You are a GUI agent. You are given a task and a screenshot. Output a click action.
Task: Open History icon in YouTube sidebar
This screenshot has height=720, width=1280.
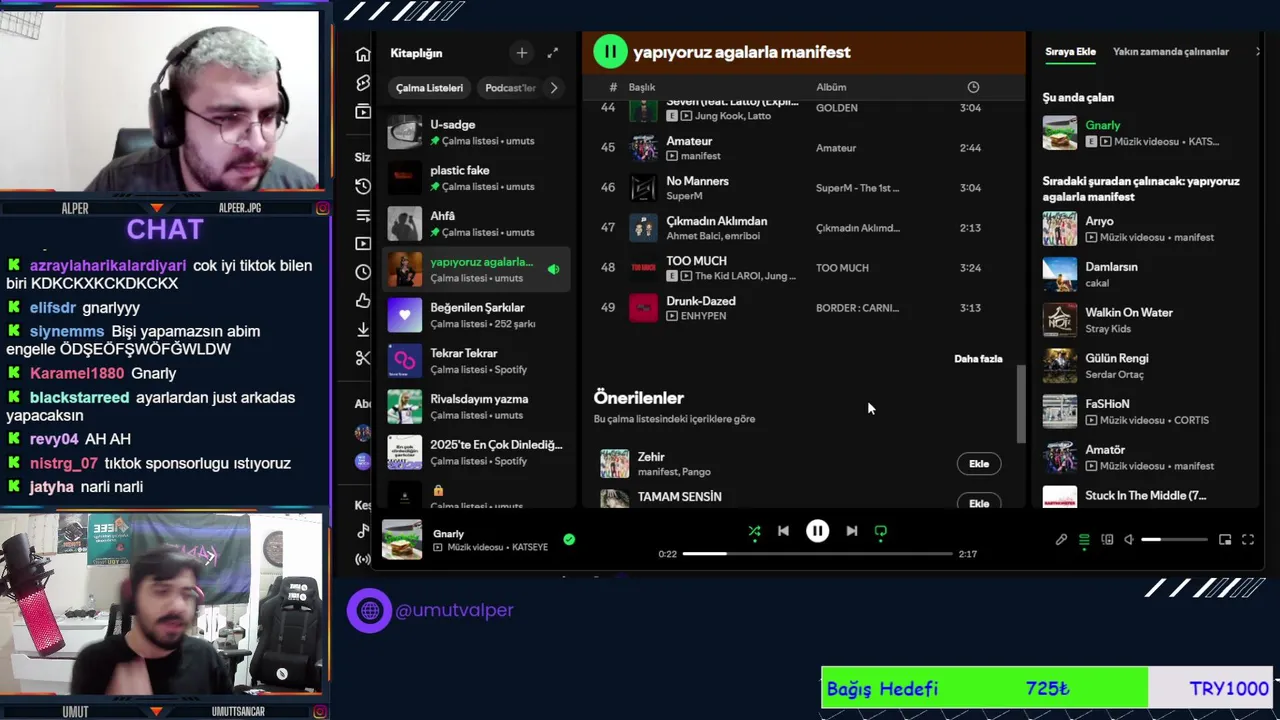click(363, 186)
